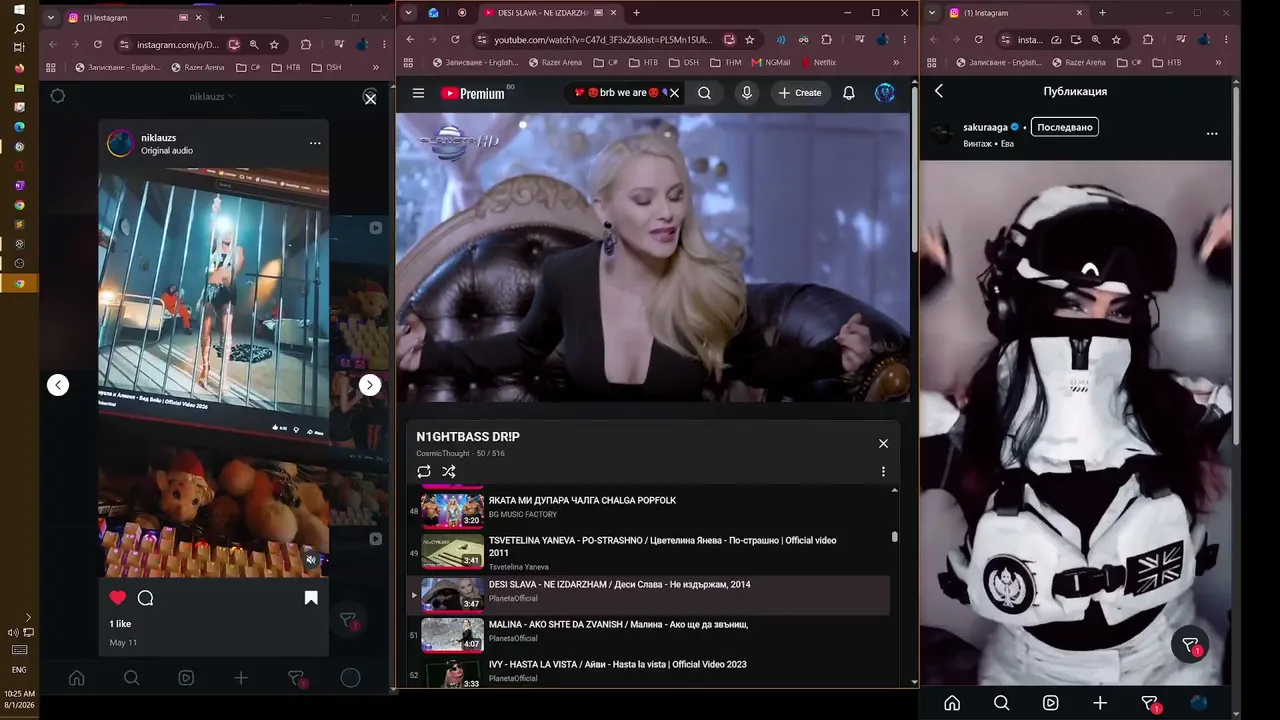Open the left Instagram settings gear icon
This screenshot has width=1280, height=720.
[x=58, y=96]
